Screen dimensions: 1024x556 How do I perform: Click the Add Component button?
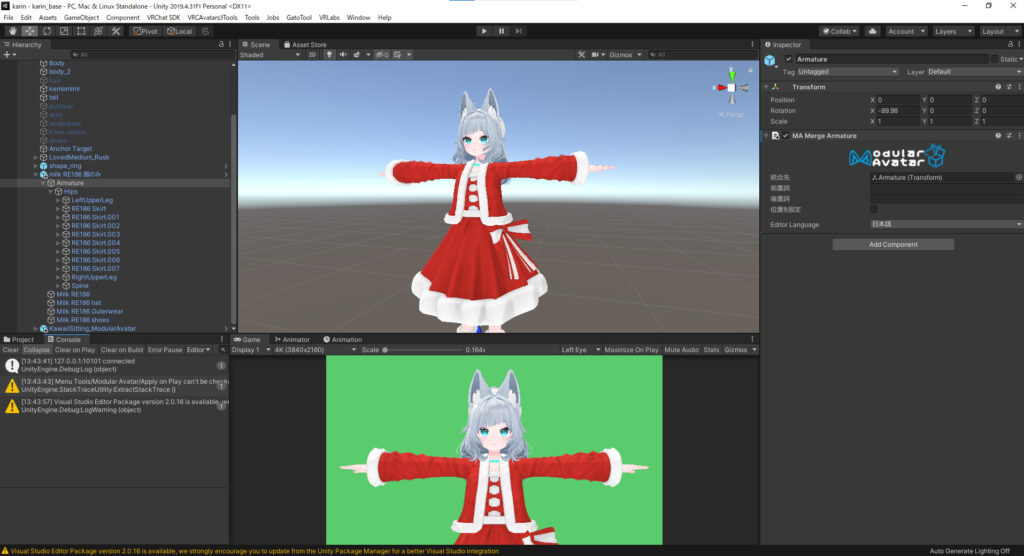tap(893, 244)
